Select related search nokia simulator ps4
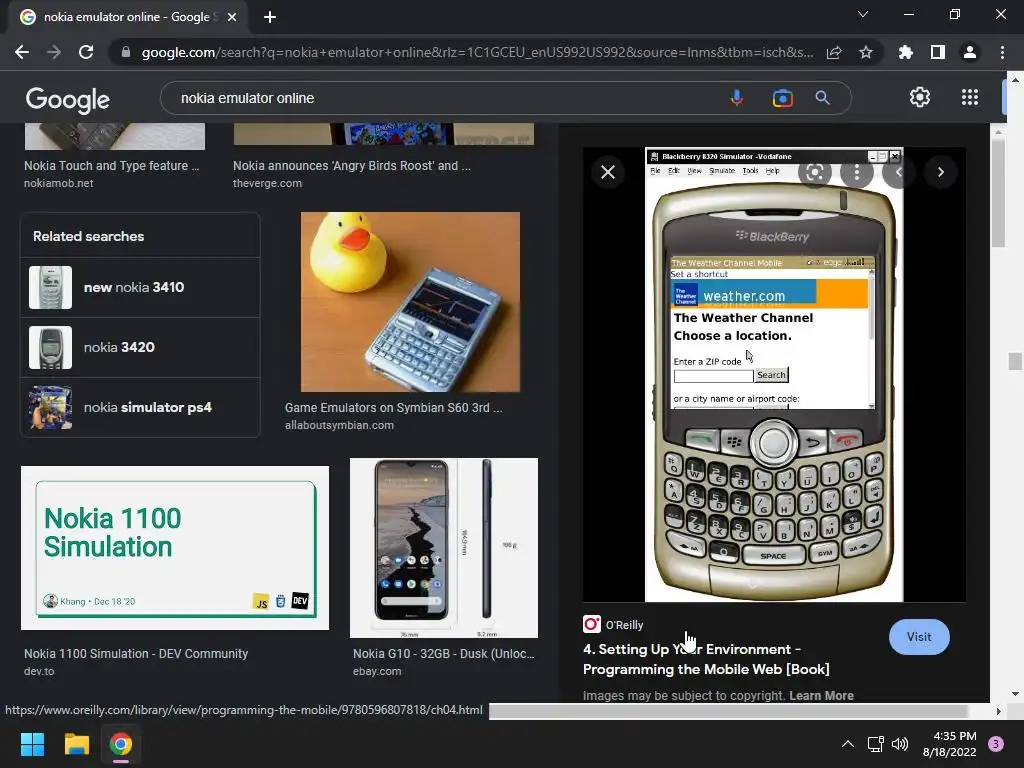Viewport: 1024px width, 768px height. point(140,408)
